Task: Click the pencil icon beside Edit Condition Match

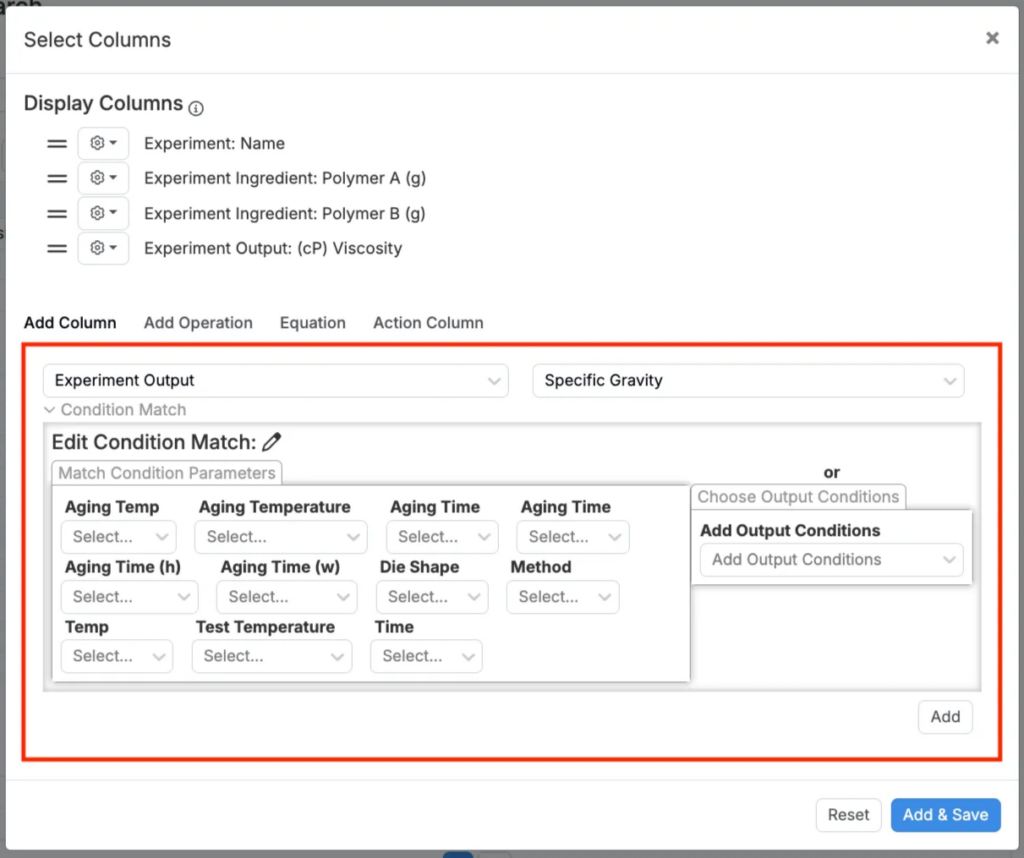Action: tap(272, 442)
